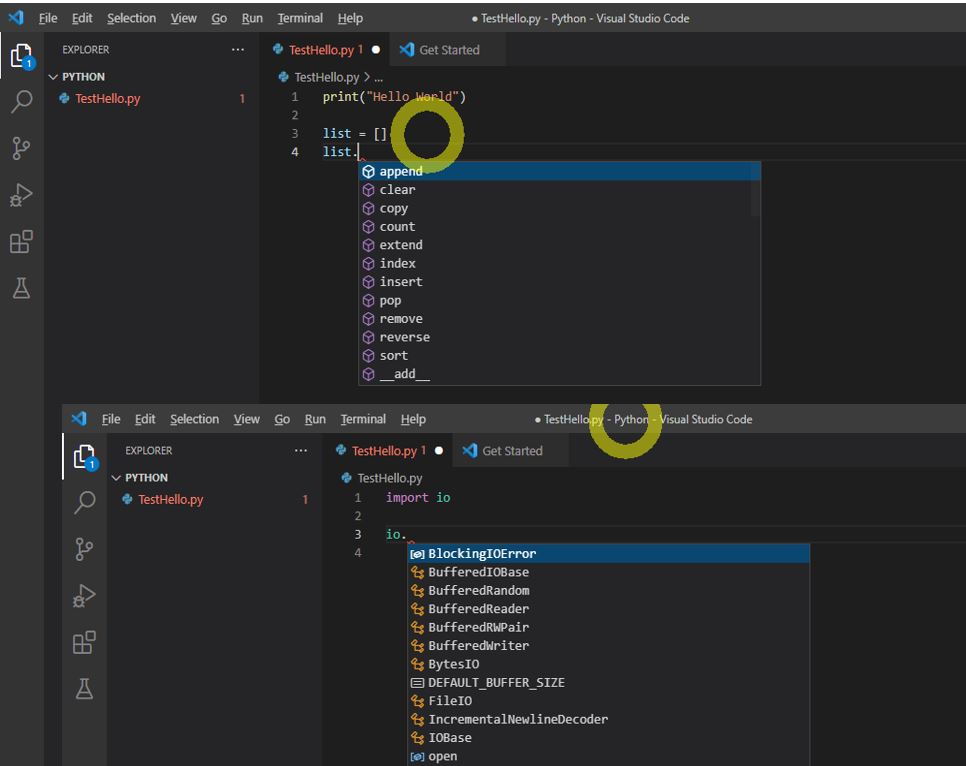Open File menu in bottom window
This screenshot has width=966, height=766.
tap(111, 420)
